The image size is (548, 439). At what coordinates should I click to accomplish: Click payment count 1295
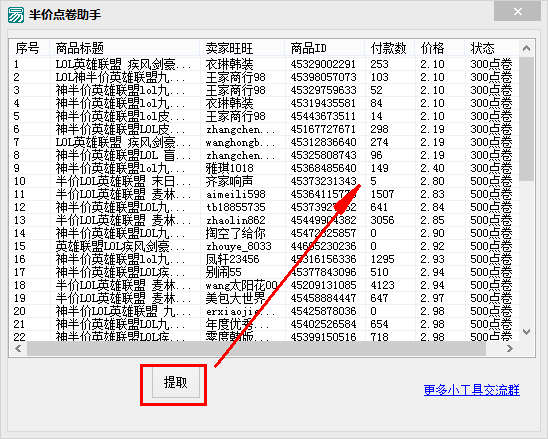[382, 259]
